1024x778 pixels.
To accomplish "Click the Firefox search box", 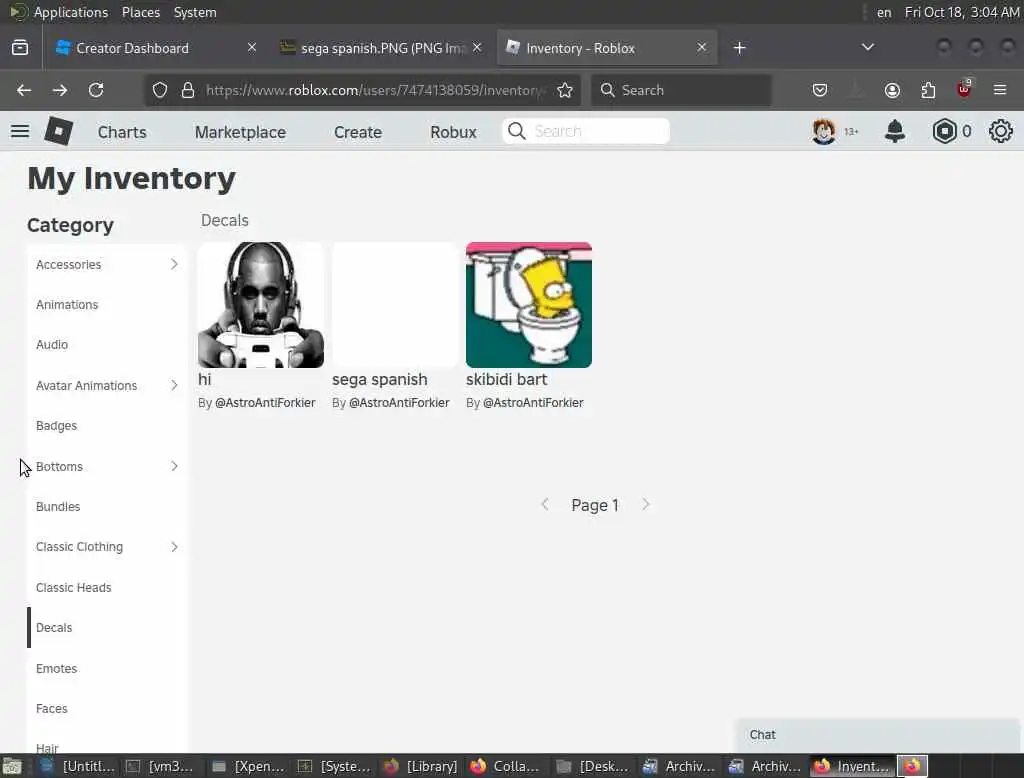I will (x=681, y=90).
